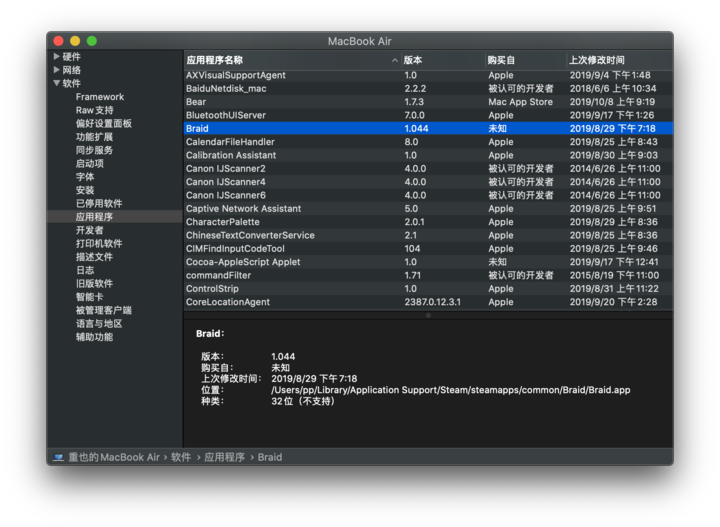
Task: Click the Braid app path text
Action: pos(450,390)
